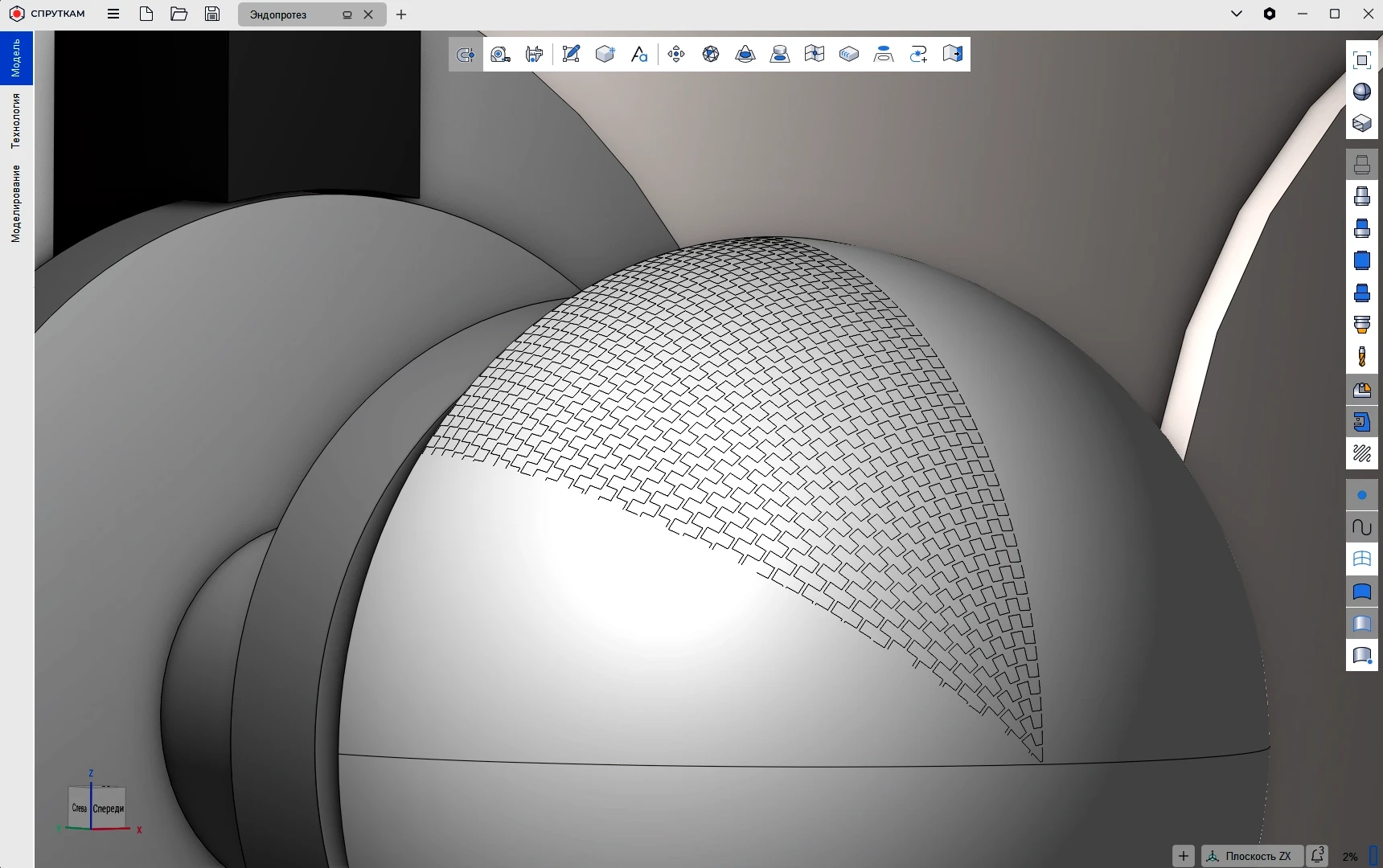Select the Эндопротез project tab
1383x868 pixels.
[312, 14]
